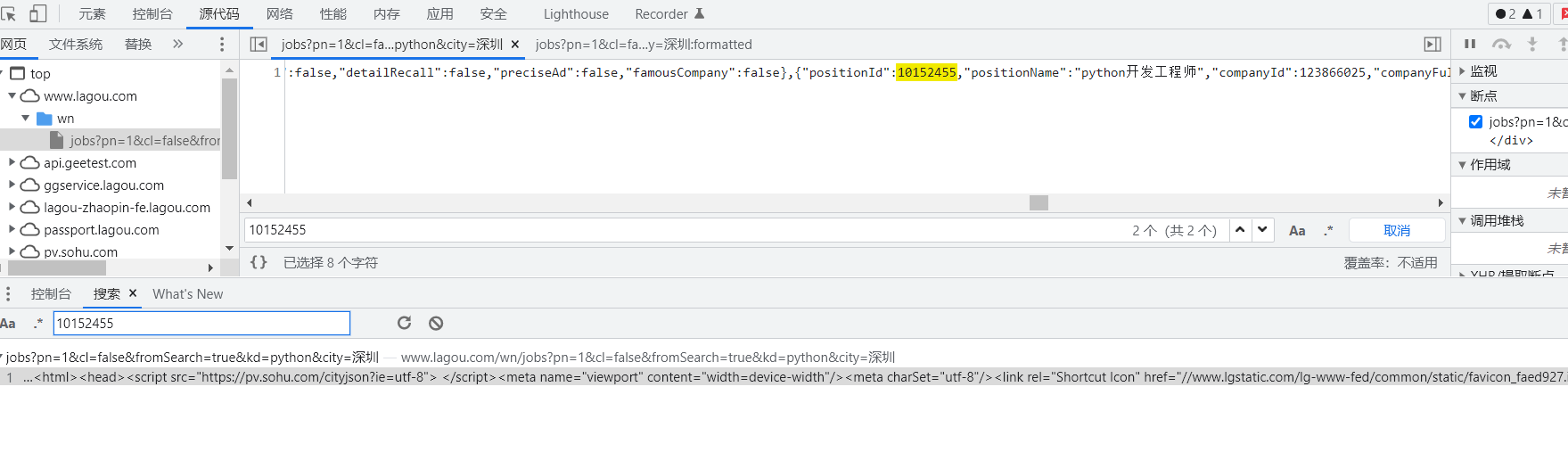Viewport: 1568px width, 469px height.
Task: Toggle the debugger sidebar hide icon
Action: 1433,44
